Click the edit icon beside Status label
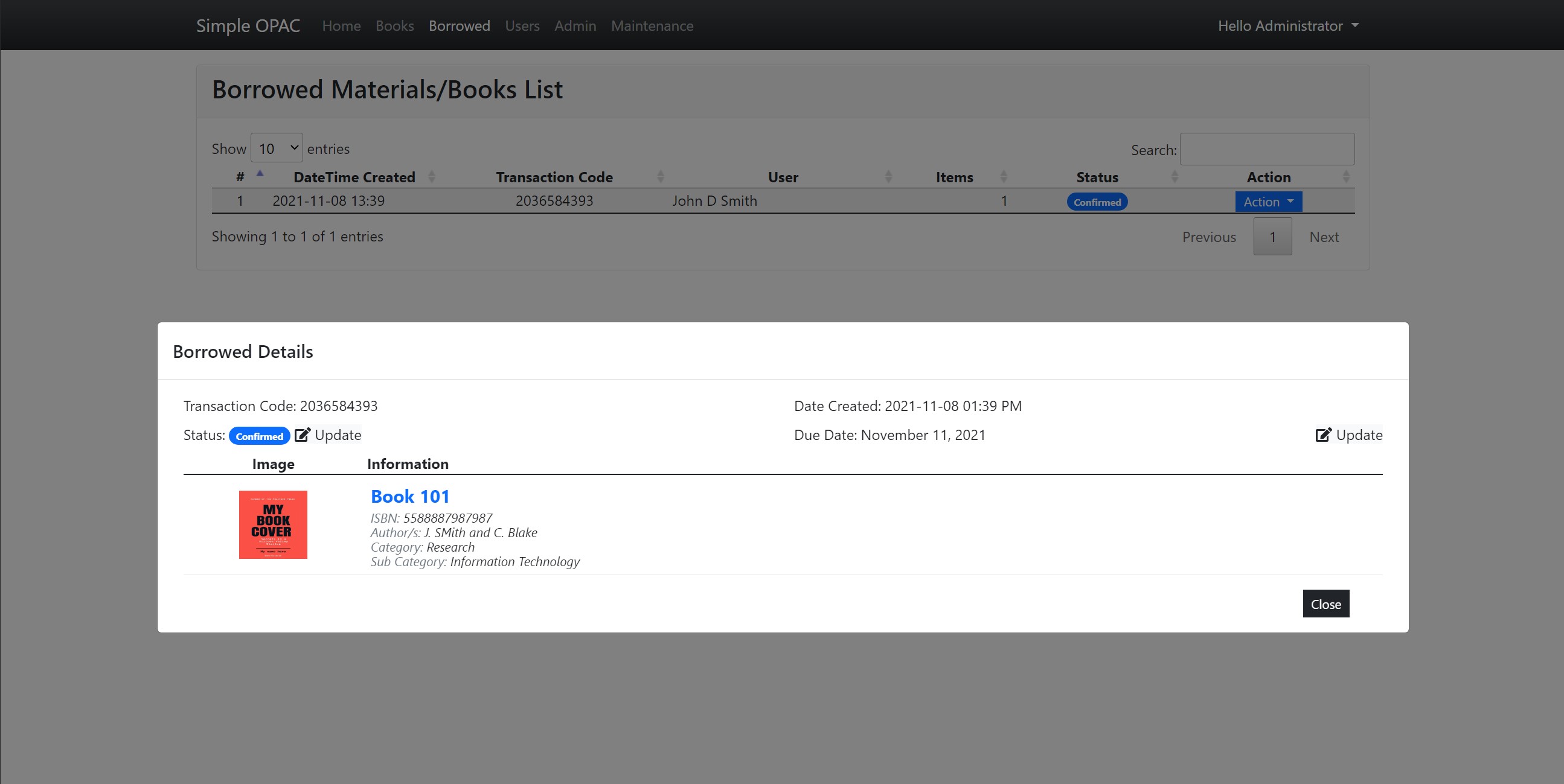This screenshot has width=1564, height=784. [302, 434]
